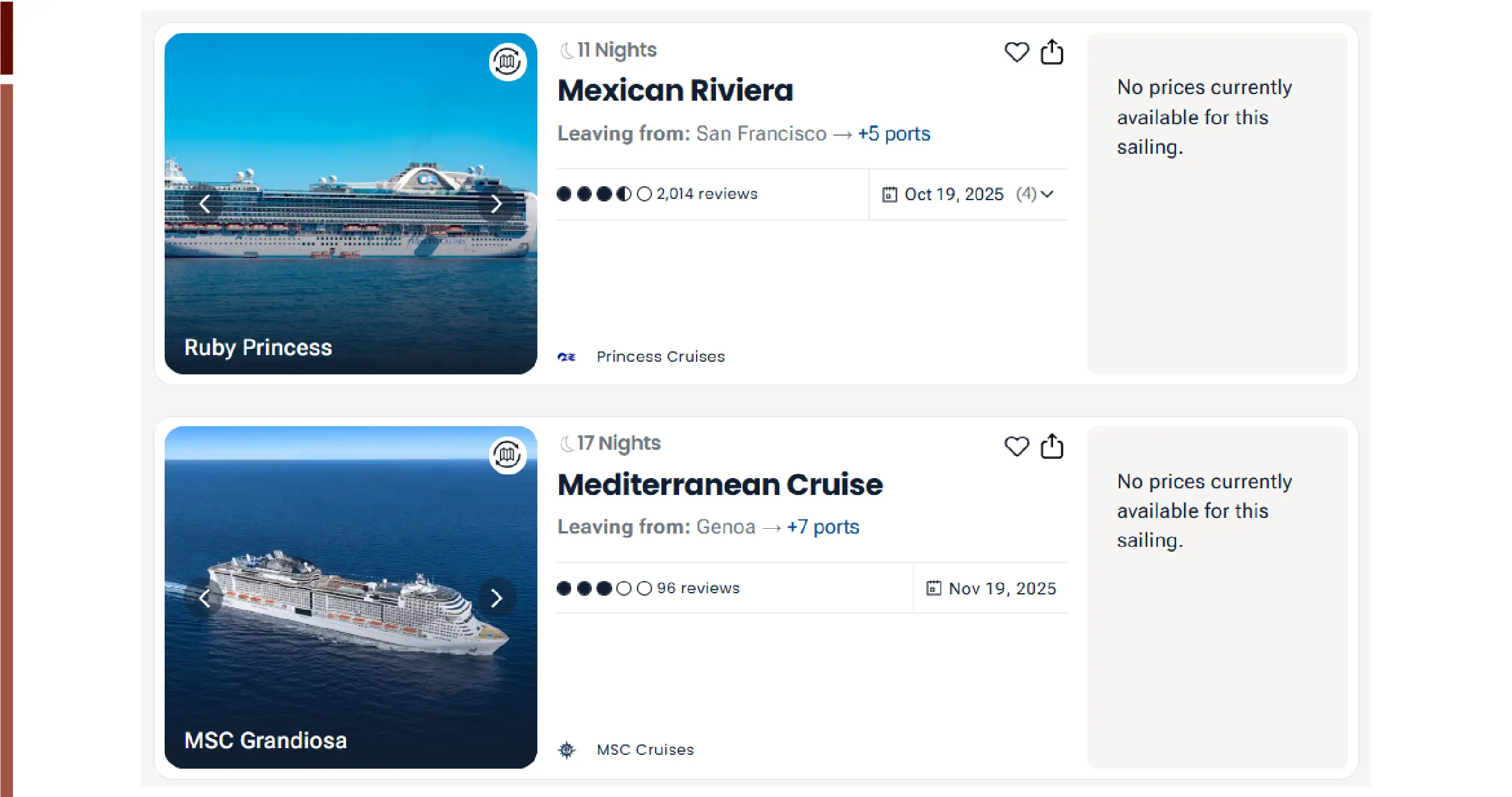Share the Mexican Riviera cruise

coord(1053,52)
